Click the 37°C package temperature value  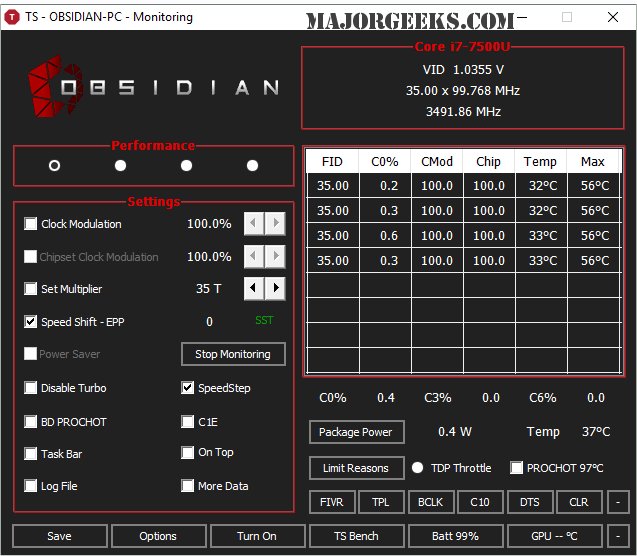click(x=596, y=432)
